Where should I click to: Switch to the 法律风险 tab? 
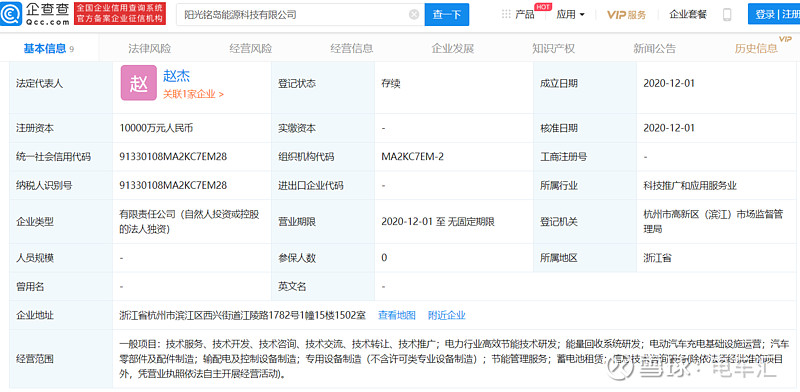tap(149, 48)
